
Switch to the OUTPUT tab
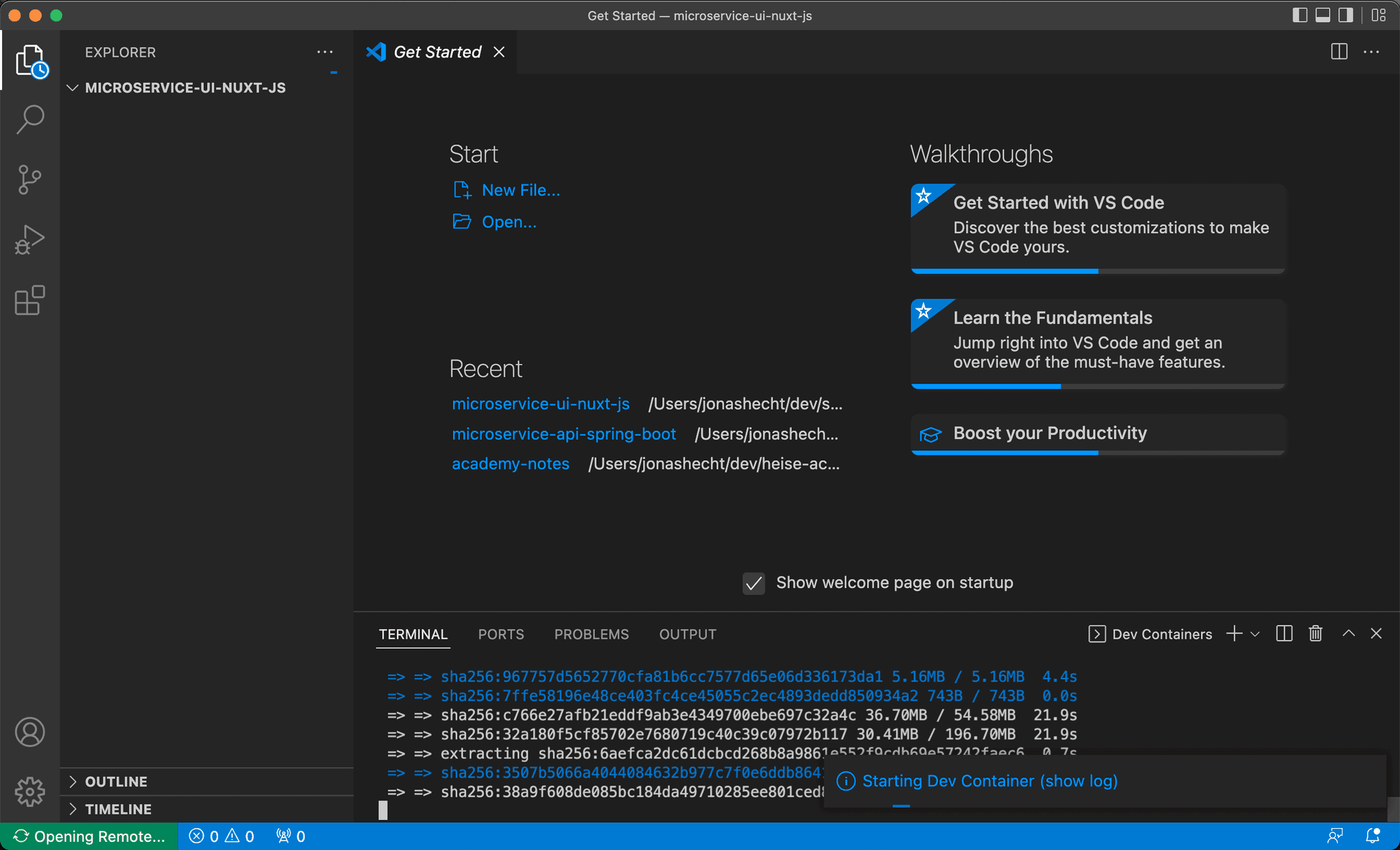(687, 635)
